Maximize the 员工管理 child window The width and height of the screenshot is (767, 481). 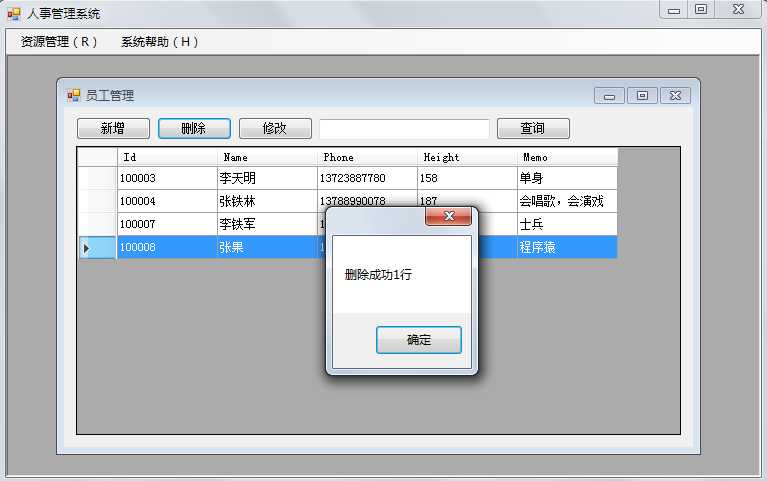pyautogui.click(x=642, y=96)
